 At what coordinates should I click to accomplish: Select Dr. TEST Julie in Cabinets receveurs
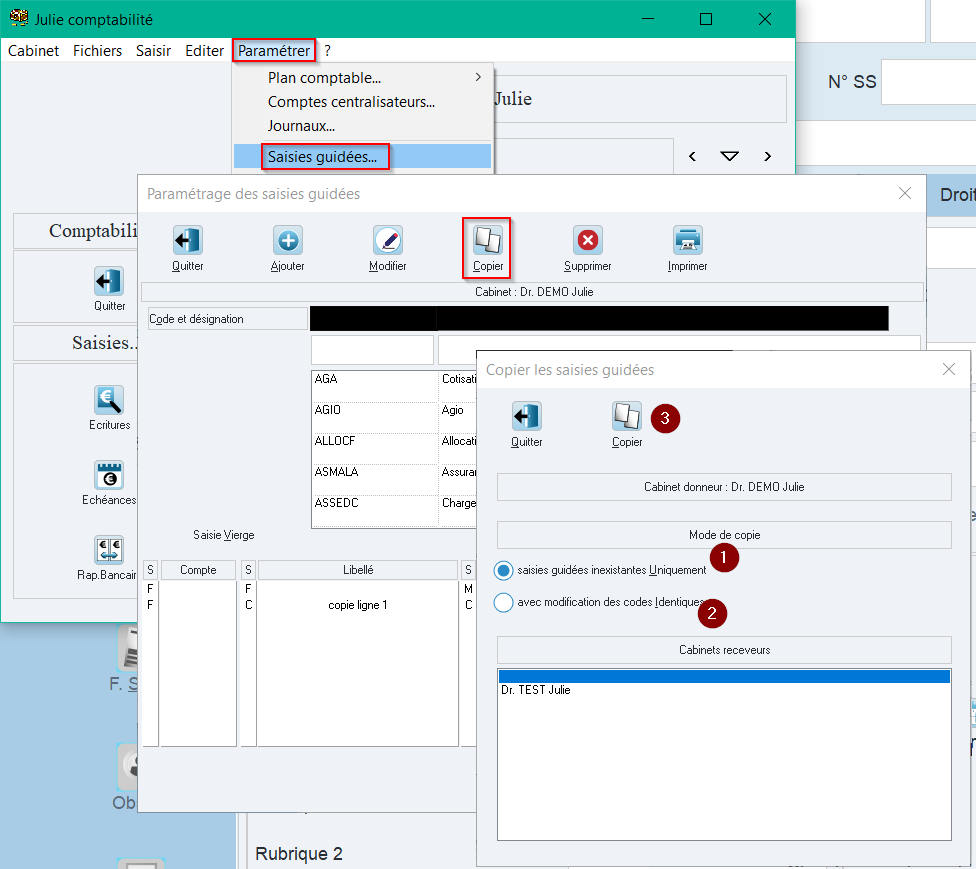click(724, 690)
